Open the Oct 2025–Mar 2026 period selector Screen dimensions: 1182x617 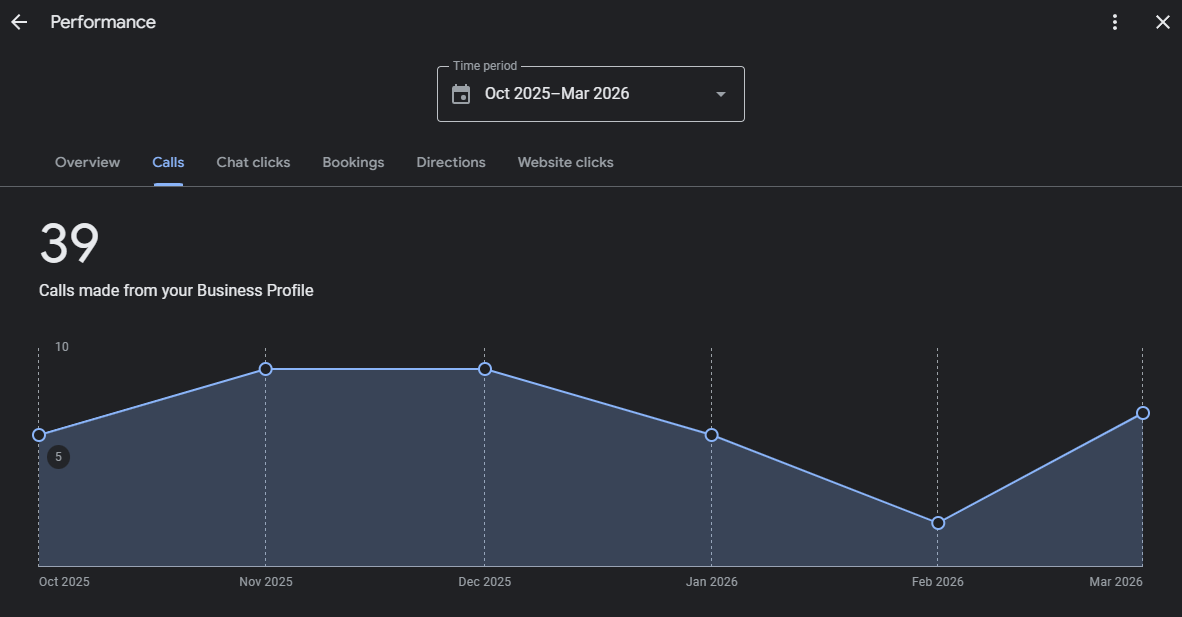click(x=557, y=94)
